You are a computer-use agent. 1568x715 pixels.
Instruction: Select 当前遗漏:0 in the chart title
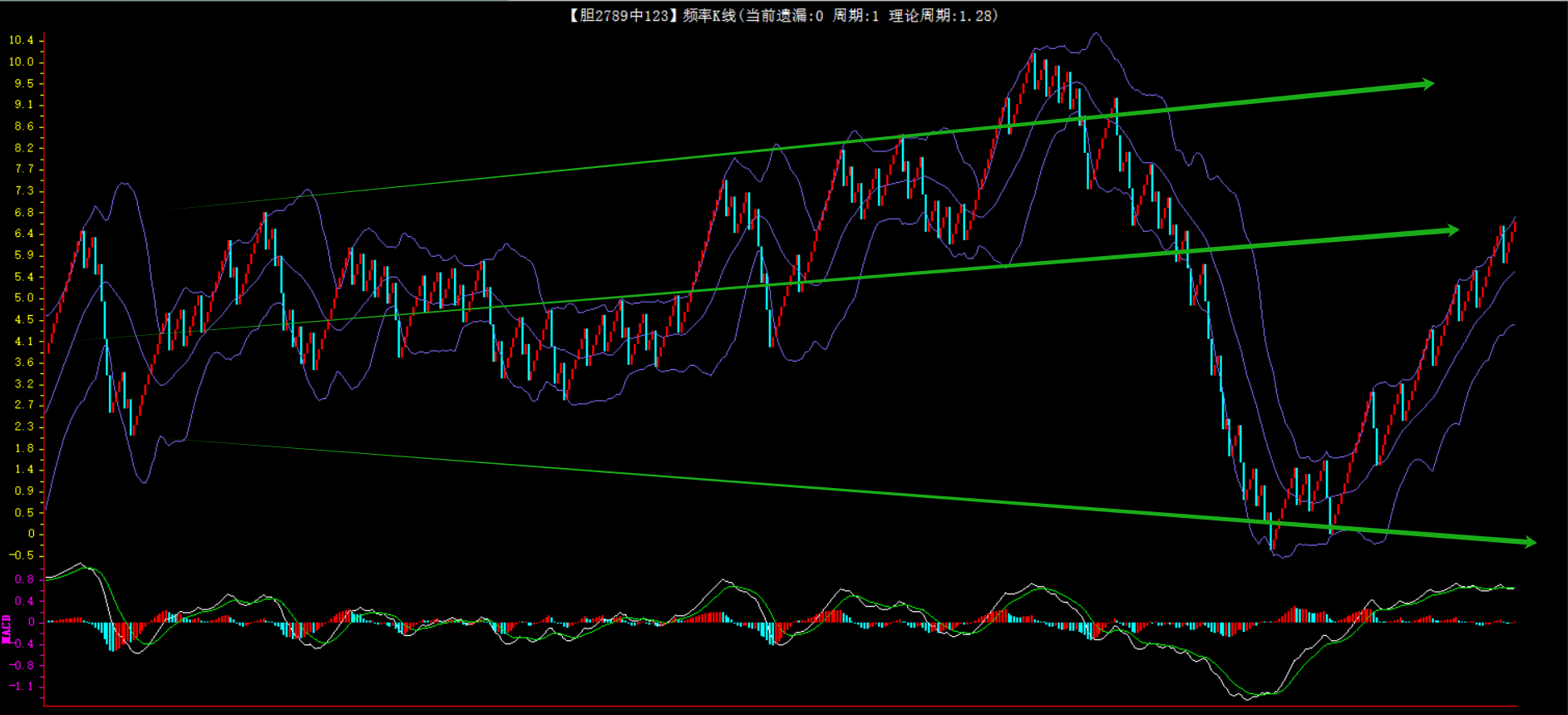[784, 16]
